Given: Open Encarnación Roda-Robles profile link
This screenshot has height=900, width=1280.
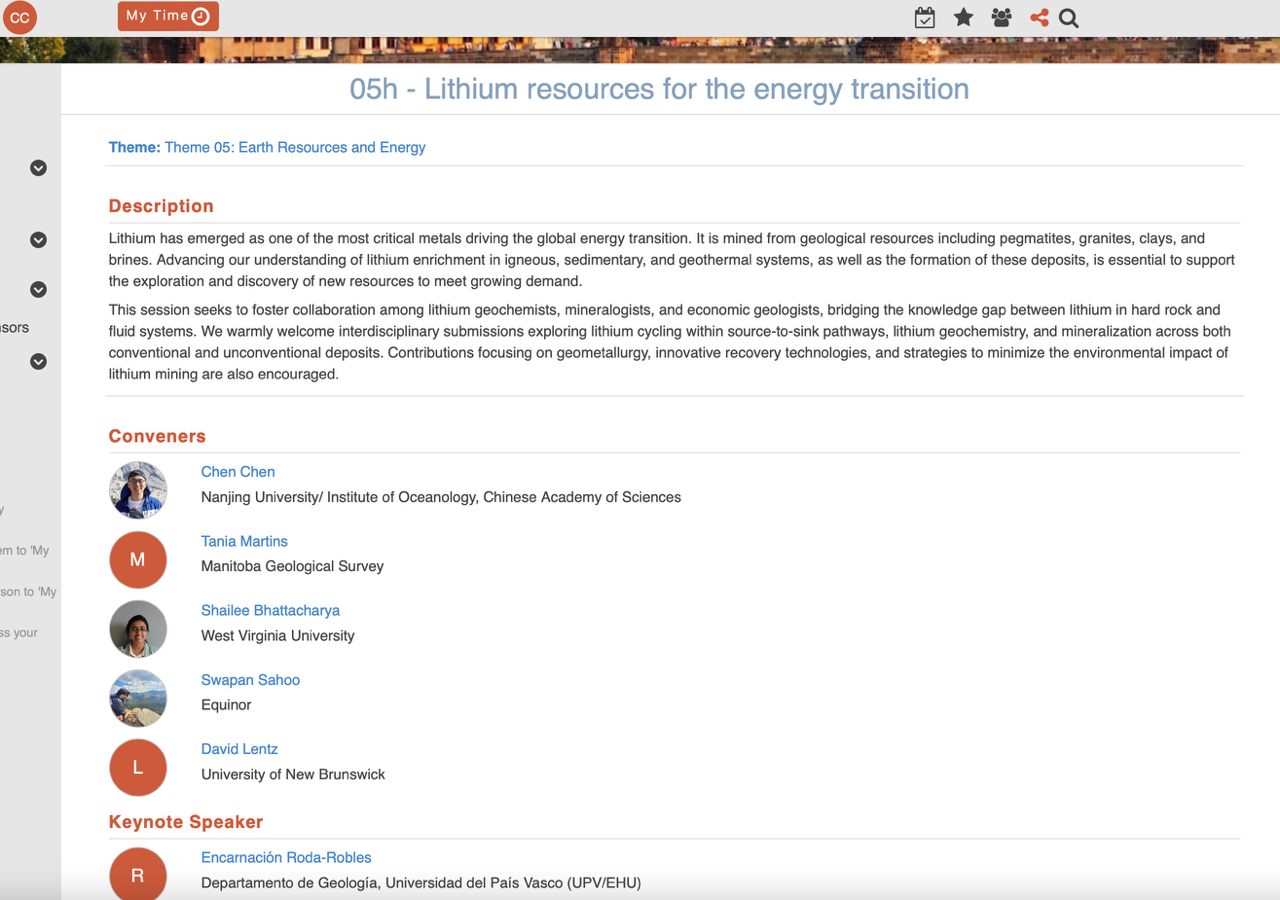Looking at the screenshot, I should (286, 857).
